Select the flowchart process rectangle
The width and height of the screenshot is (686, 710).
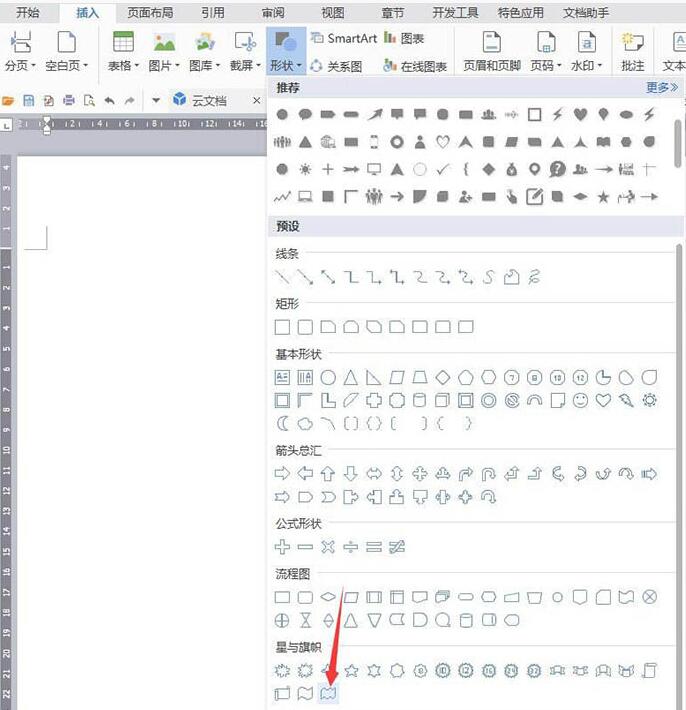[x=282, y=597]
